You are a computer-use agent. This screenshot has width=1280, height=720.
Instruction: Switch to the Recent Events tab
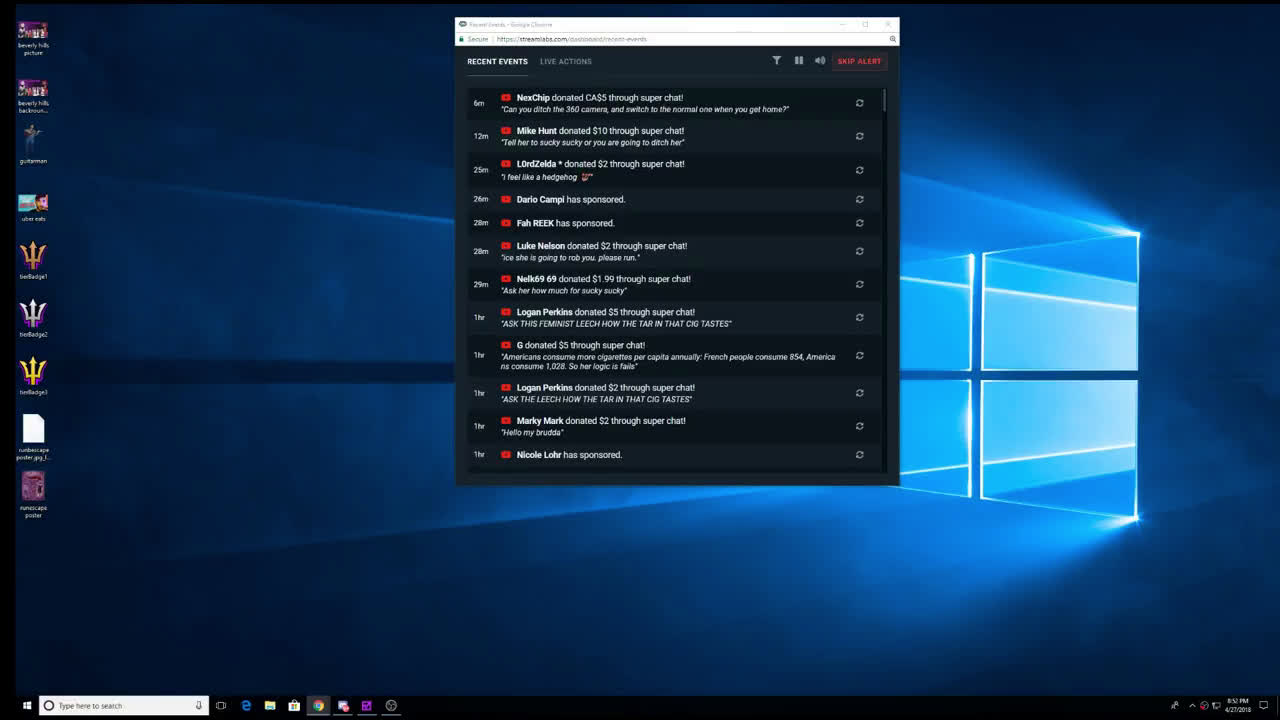click(497, 61)
